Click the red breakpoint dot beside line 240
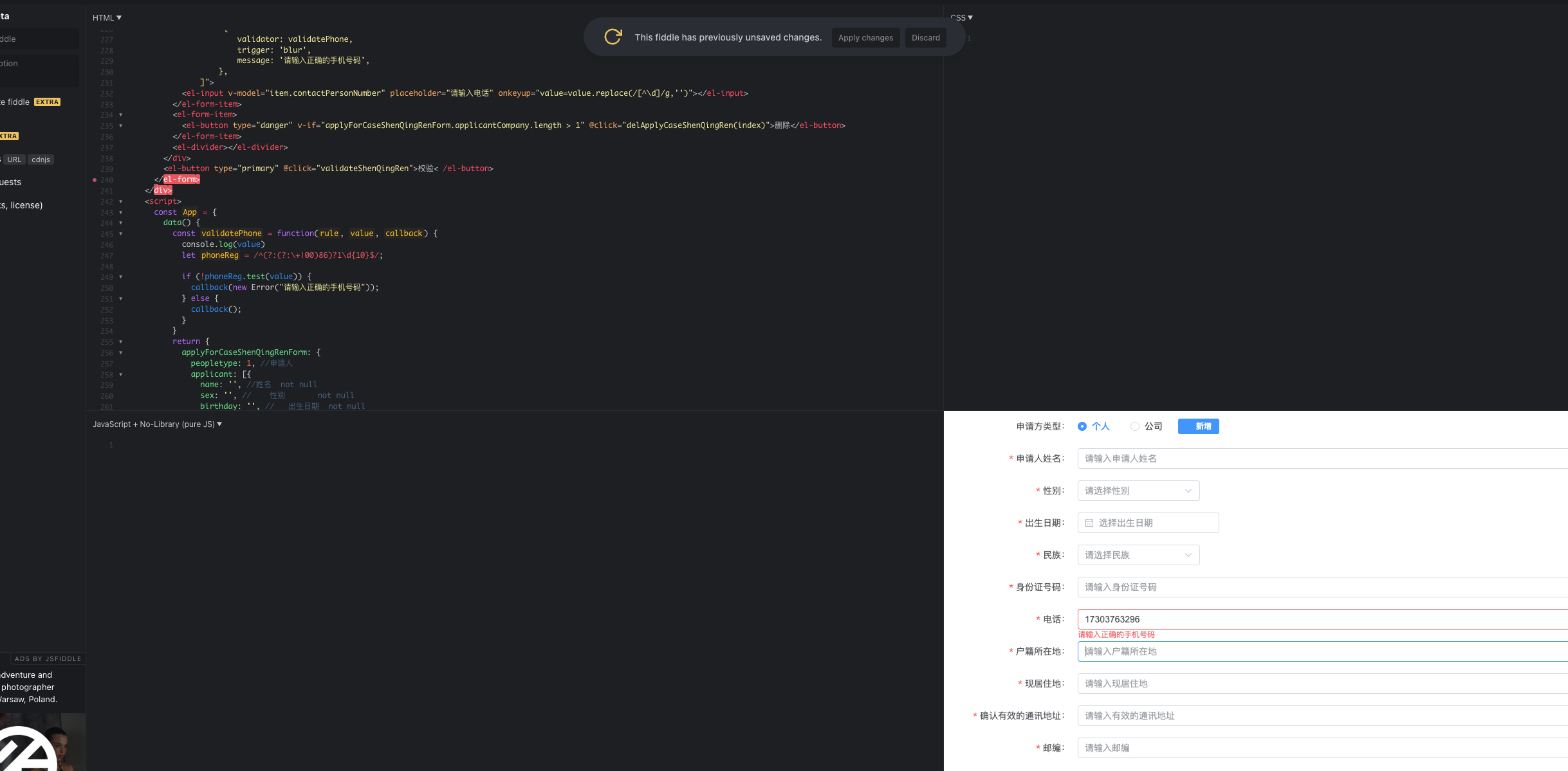This screenshot has width=1568, height=771. pos(95,179)
